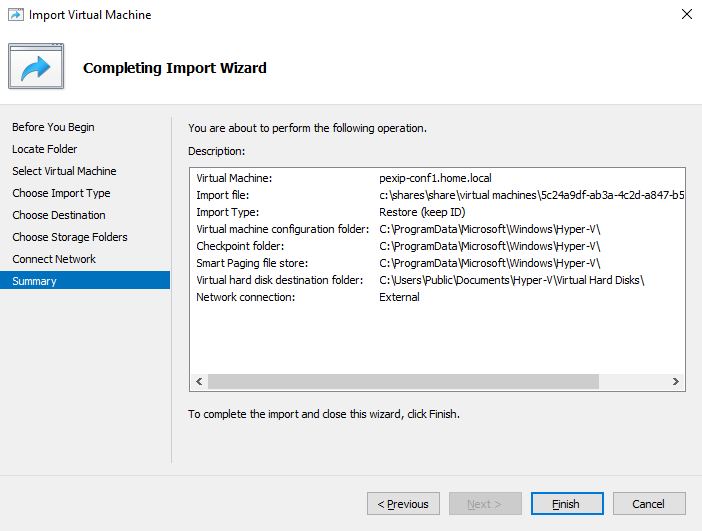Image resolution: width=702 pixels, height=531 pixels.
Task: Click the Previous button
Action: click(403, 504)
